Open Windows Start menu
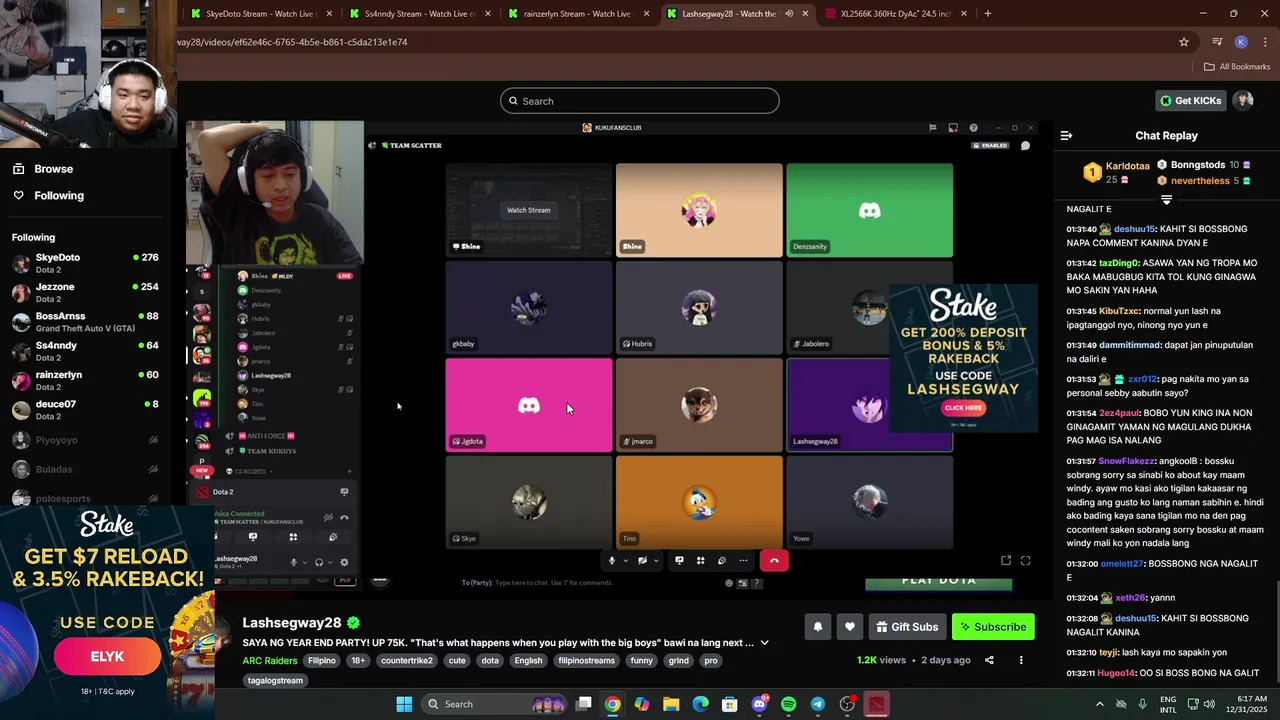 click(404, 704)
